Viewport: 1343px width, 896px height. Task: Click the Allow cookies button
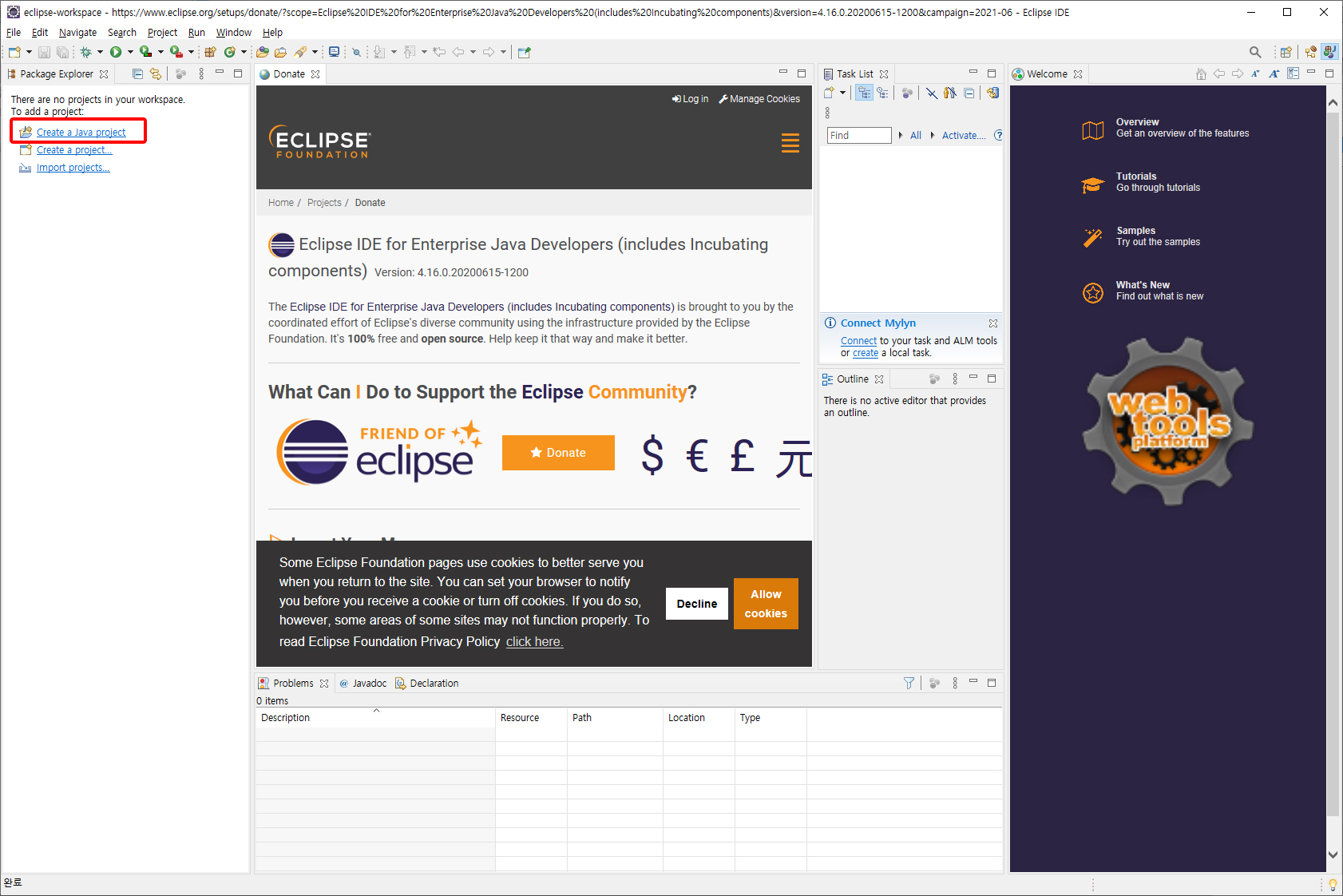pyautogui.click(x=766, y=604)
